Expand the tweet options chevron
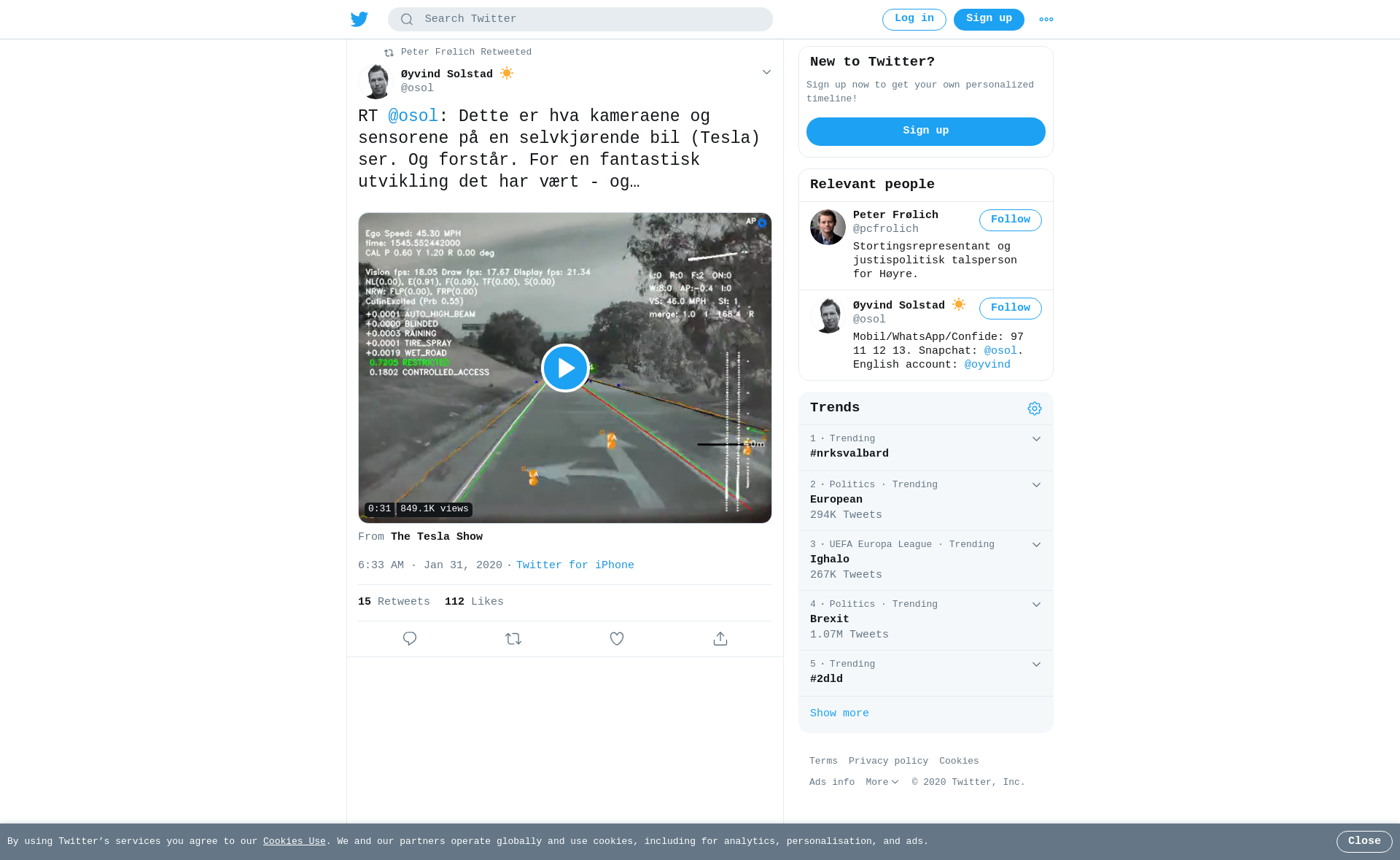 (766, 72)
